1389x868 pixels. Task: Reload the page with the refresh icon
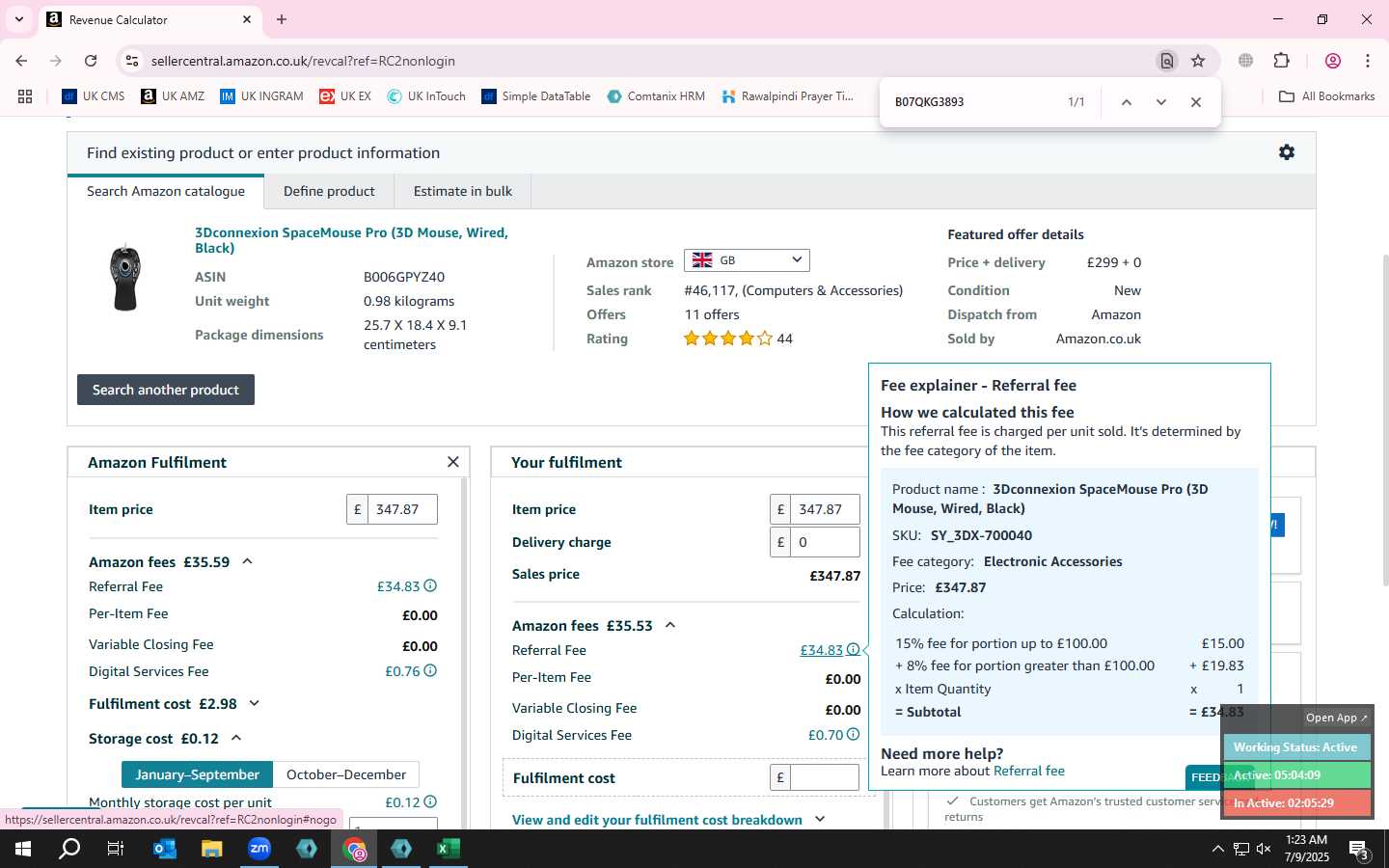(91, 61)
